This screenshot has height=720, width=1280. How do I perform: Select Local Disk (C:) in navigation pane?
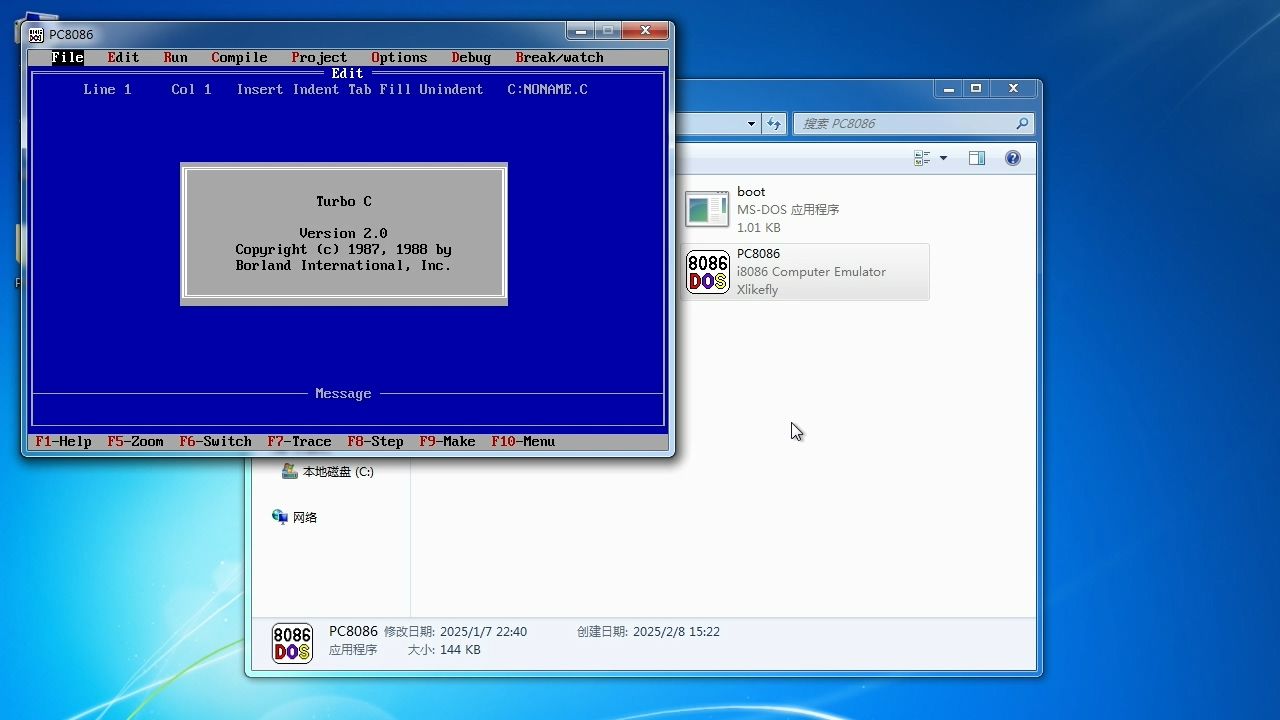coord(328,471)
